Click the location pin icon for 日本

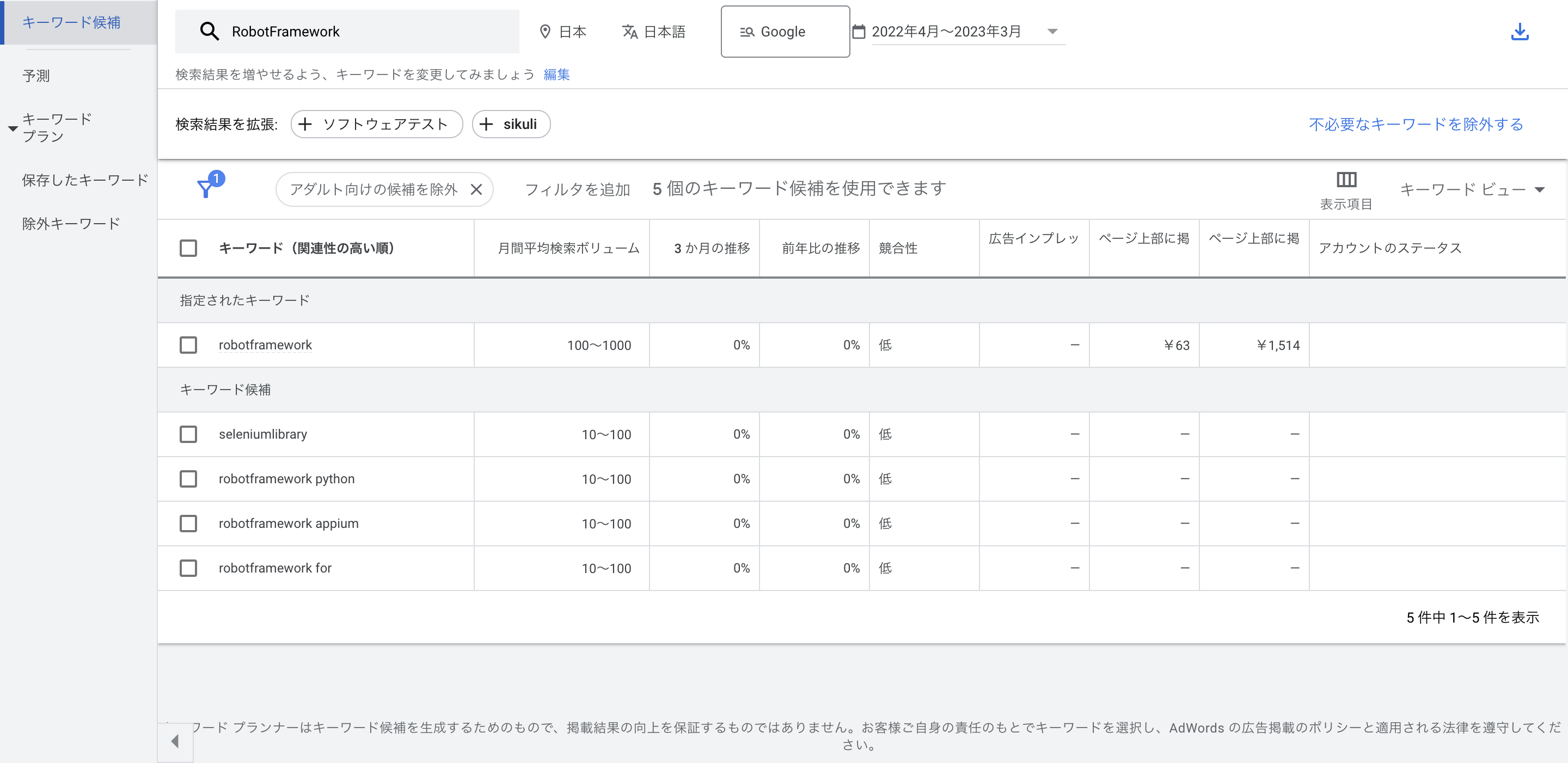point(546,31)
